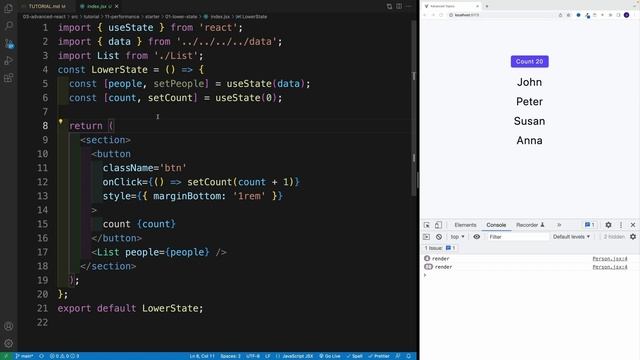Toggle the device toolbar in DevTools

438,225
